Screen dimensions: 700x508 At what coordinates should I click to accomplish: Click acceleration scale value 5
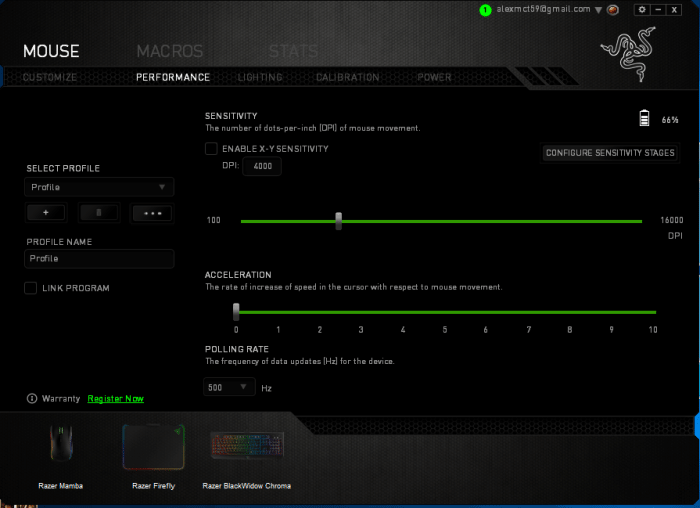[x=445, y=329]
